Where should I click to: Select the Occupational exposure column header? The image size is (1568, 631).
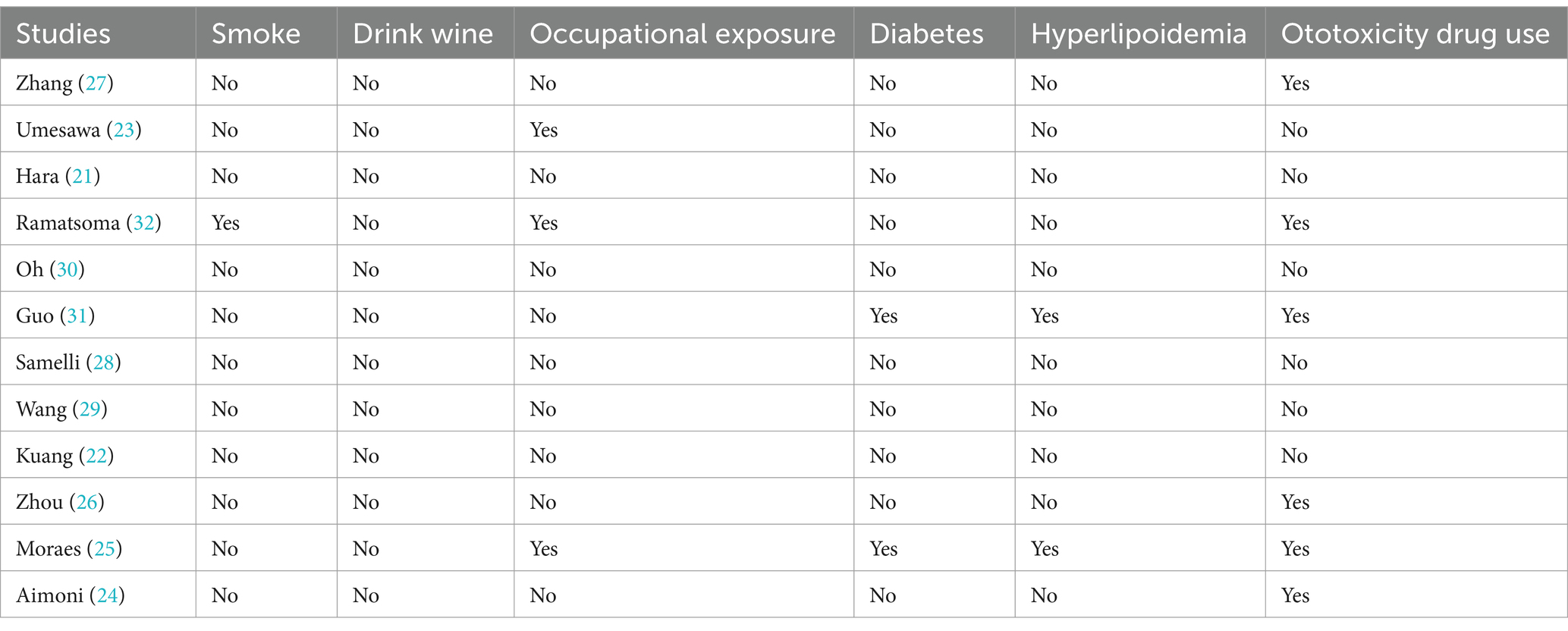pos(683,34)
